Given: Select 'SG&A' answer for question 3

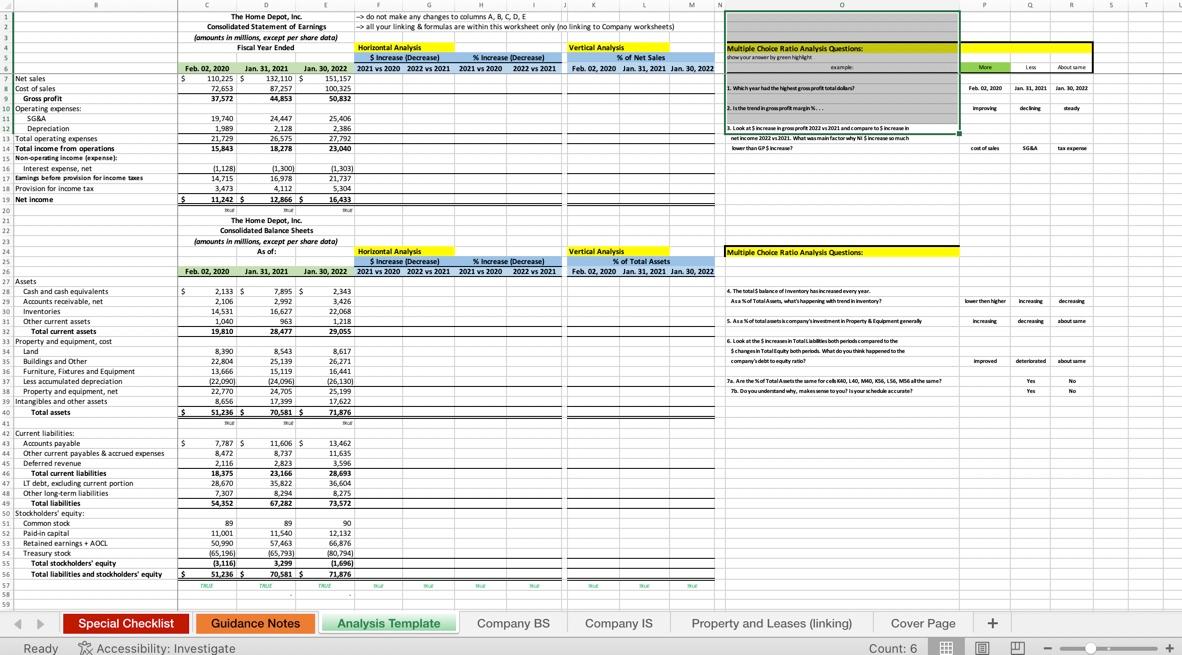Looking at the screenshot, I should [1030, 148].
